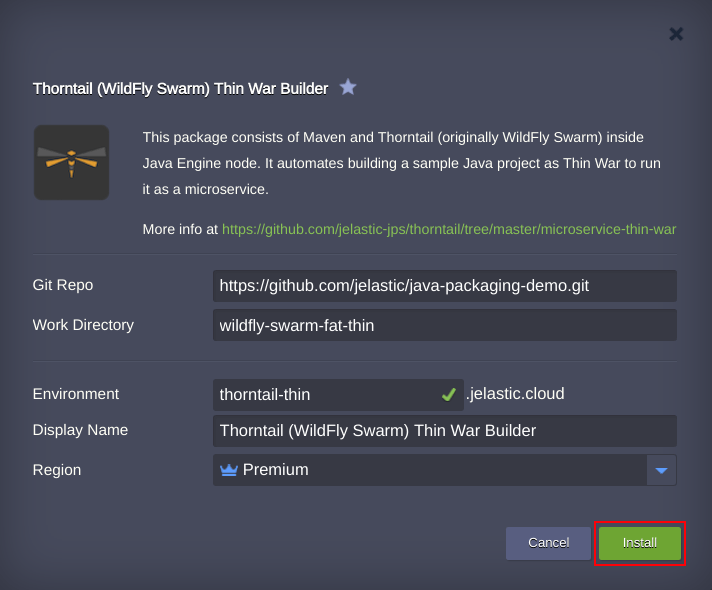The image size is (712, 590).
Task: Open the GitHub microservice-thin-war link
Action: [x=449, y=229]
